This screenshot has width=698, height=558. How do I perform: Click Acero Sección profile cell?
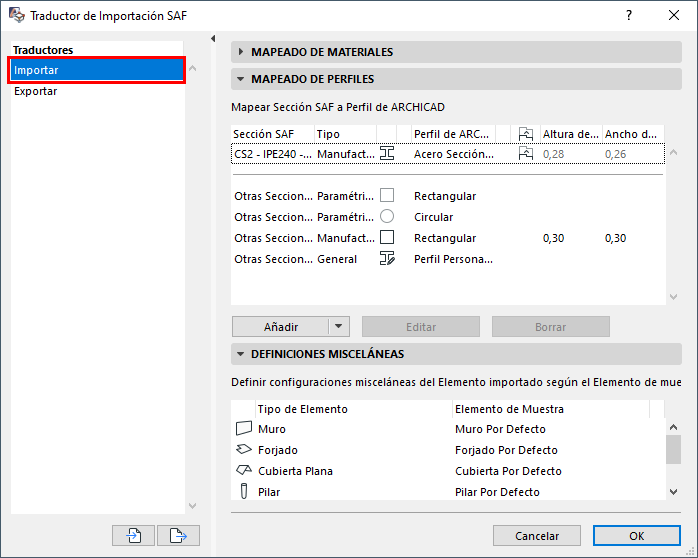point(454,154)
